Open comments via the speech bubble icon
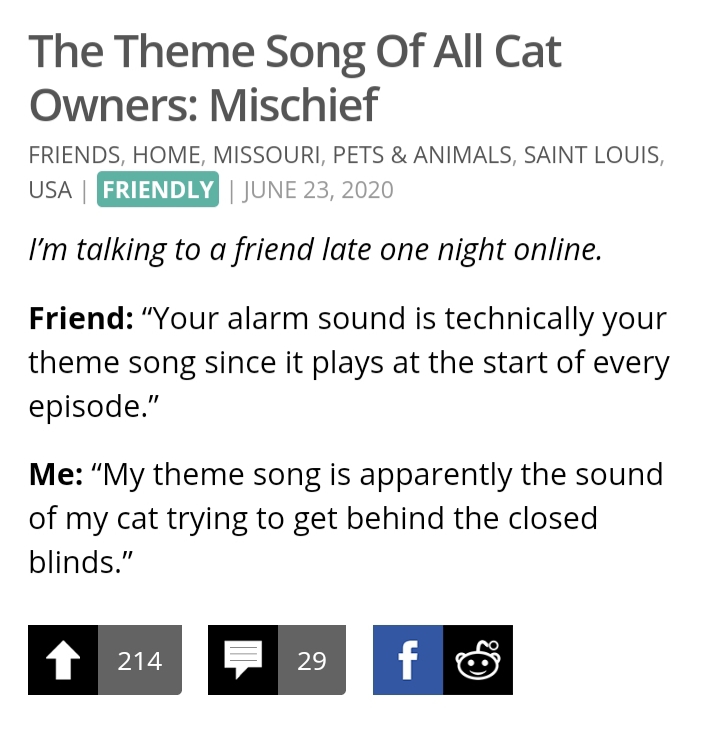720x735 pixels. point(243,660)
